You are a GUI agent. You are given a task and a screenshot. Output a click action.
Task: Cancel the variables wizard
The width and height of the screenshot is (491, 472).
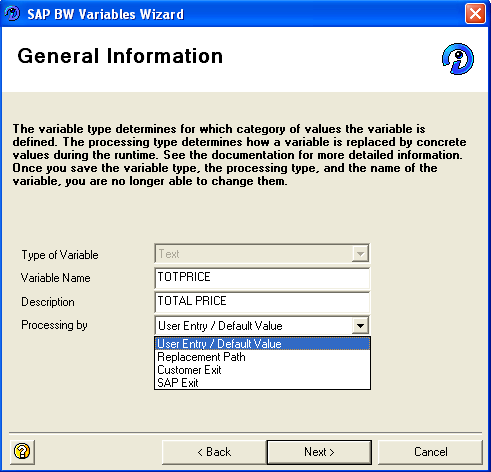431,452
